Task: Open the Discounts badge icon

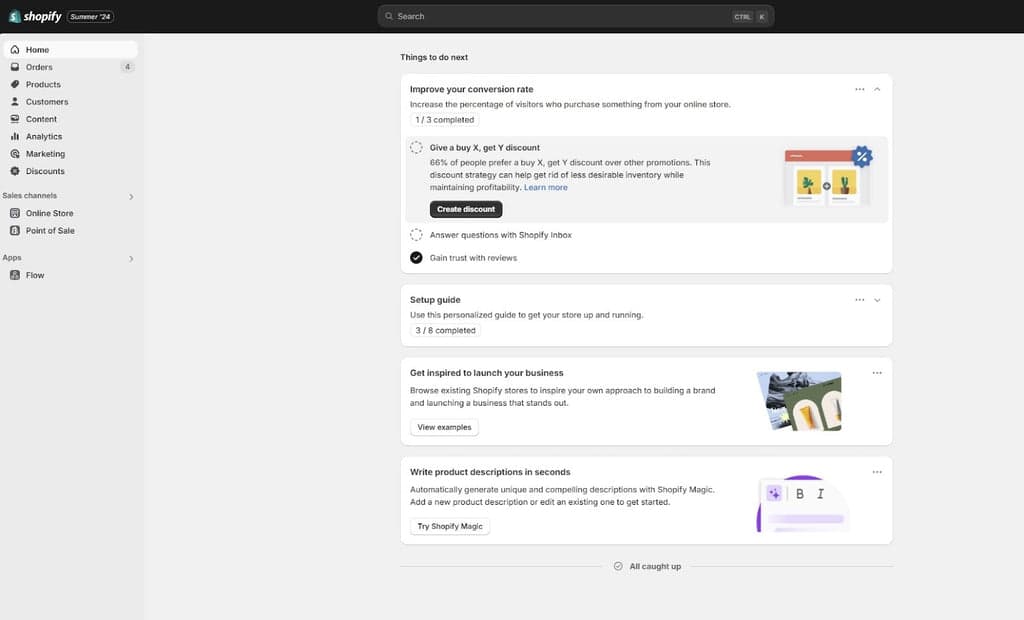Action: (15, 171)
